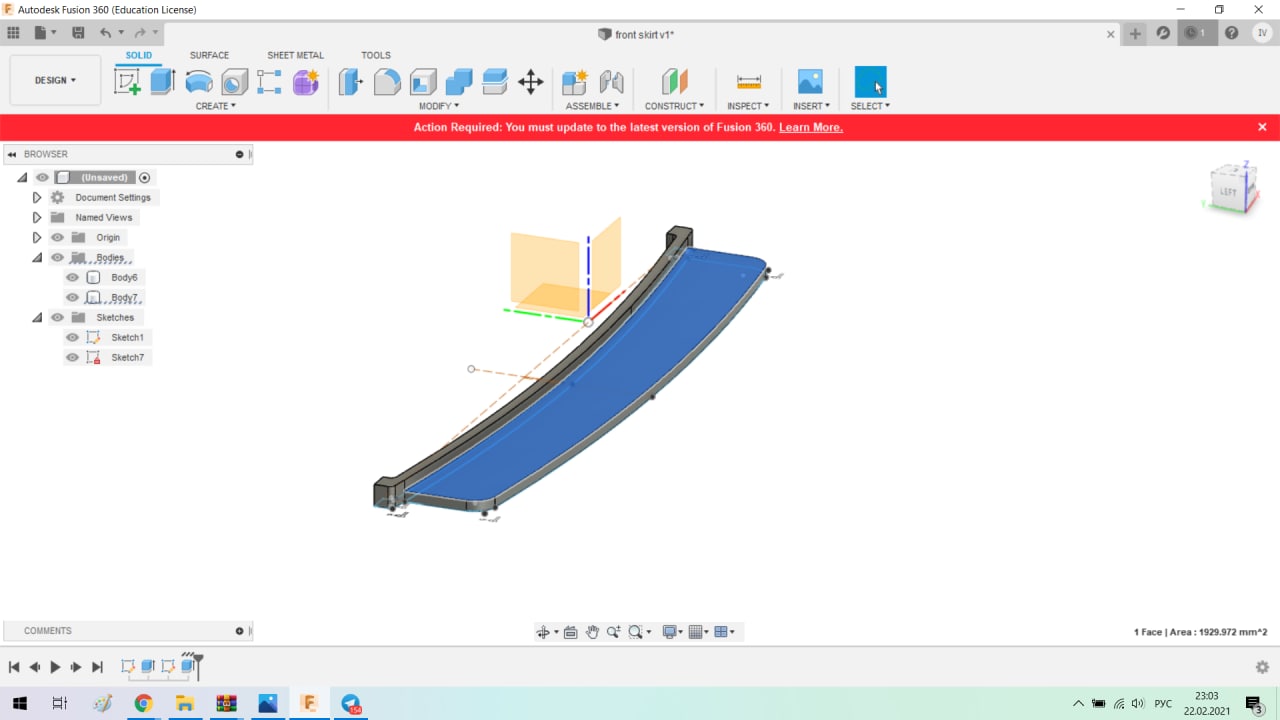Click the Learn More link
Viewport: 1280px width, 720px height.
coord(811,128)
